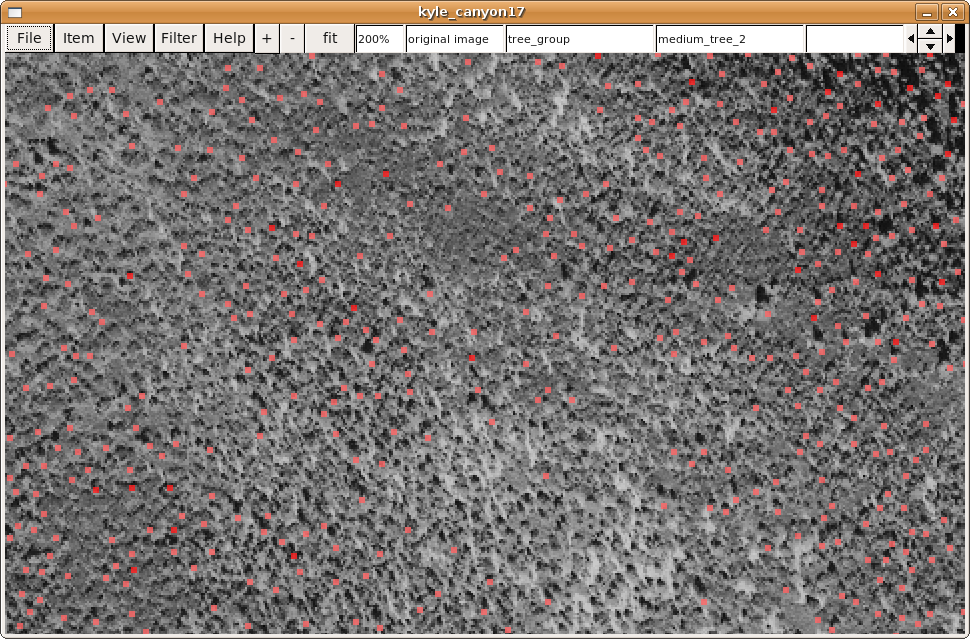This screenshot has width=970, height=639.
Task: Close the kyle_canyon17 window
Action: pos(952,12)
